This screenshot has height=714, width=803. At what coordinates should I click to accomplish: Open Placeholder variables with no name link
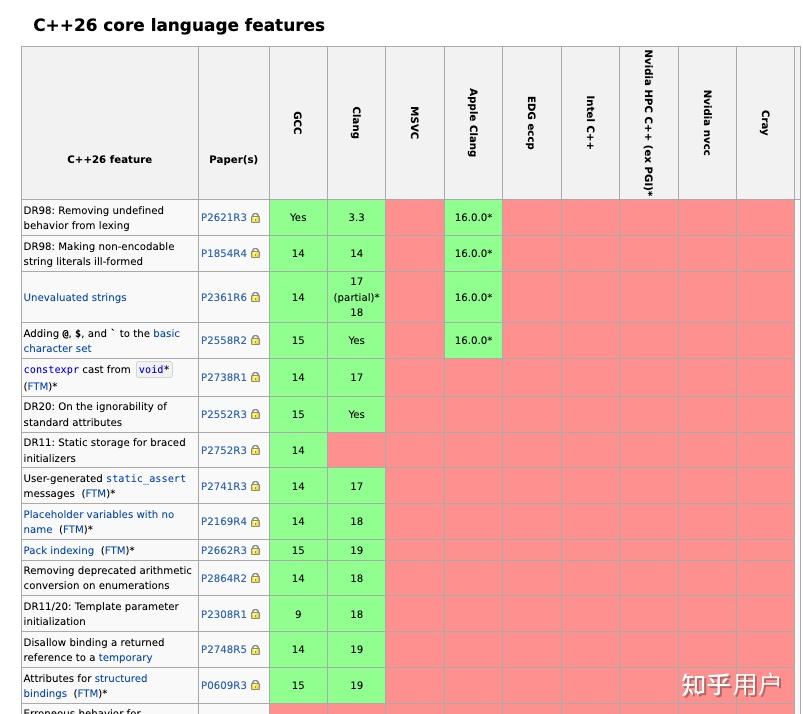[98, 521]
